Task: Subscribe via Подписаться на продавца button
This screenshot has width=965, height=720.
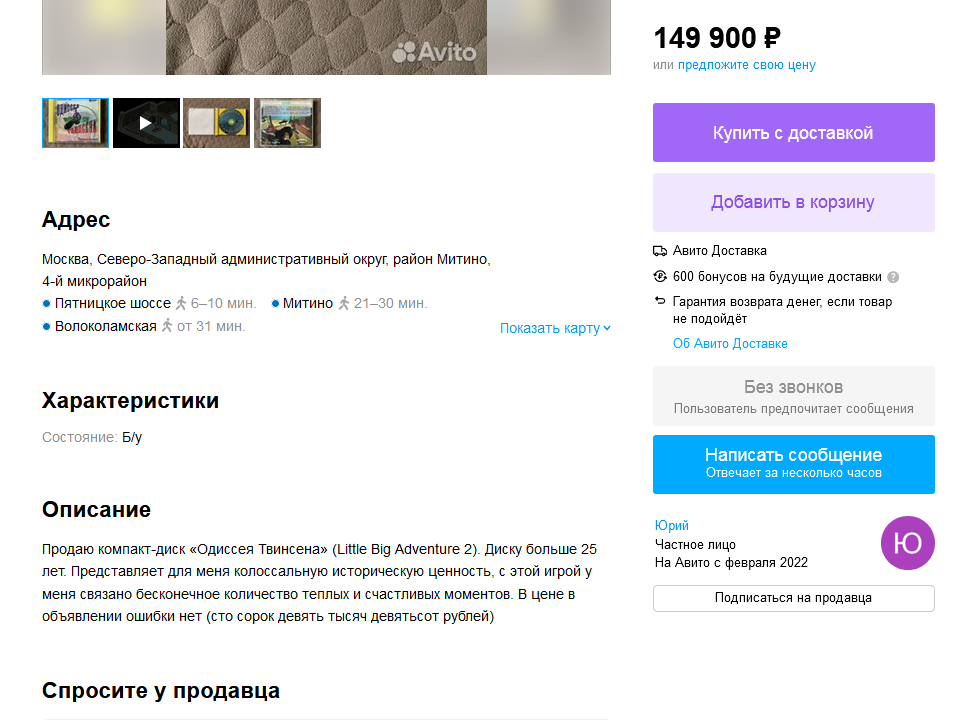Action: click(x=793, y=598)
